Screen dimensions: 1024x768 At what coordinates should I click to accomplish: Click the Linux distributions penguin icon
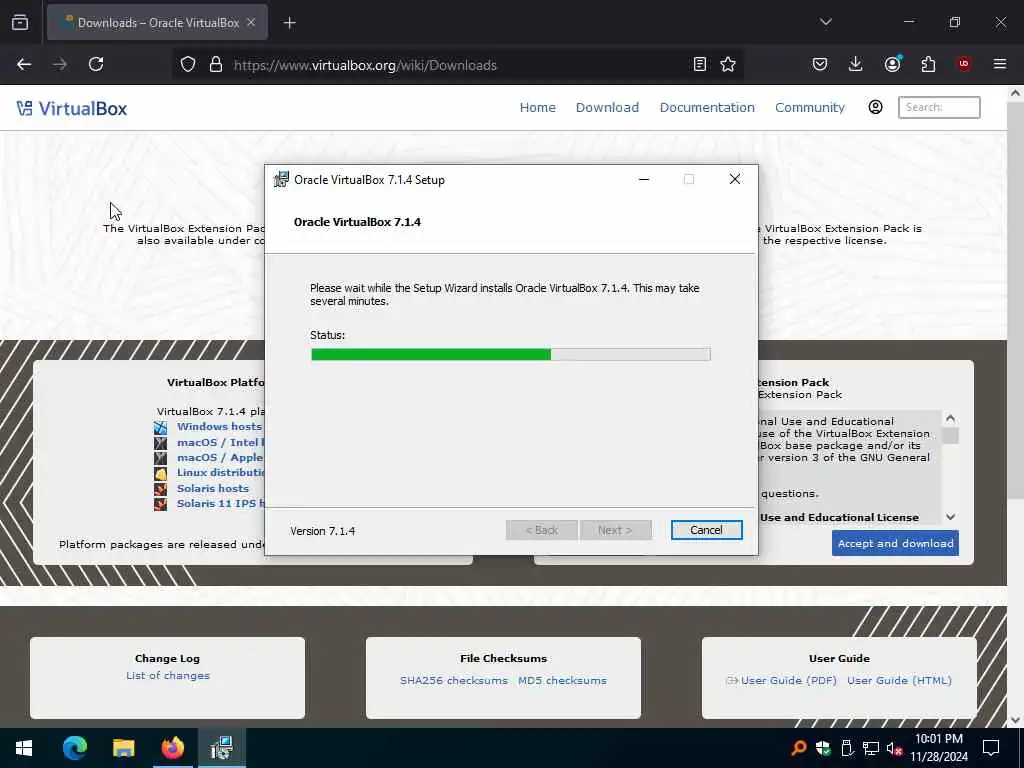tap(161, 473)
